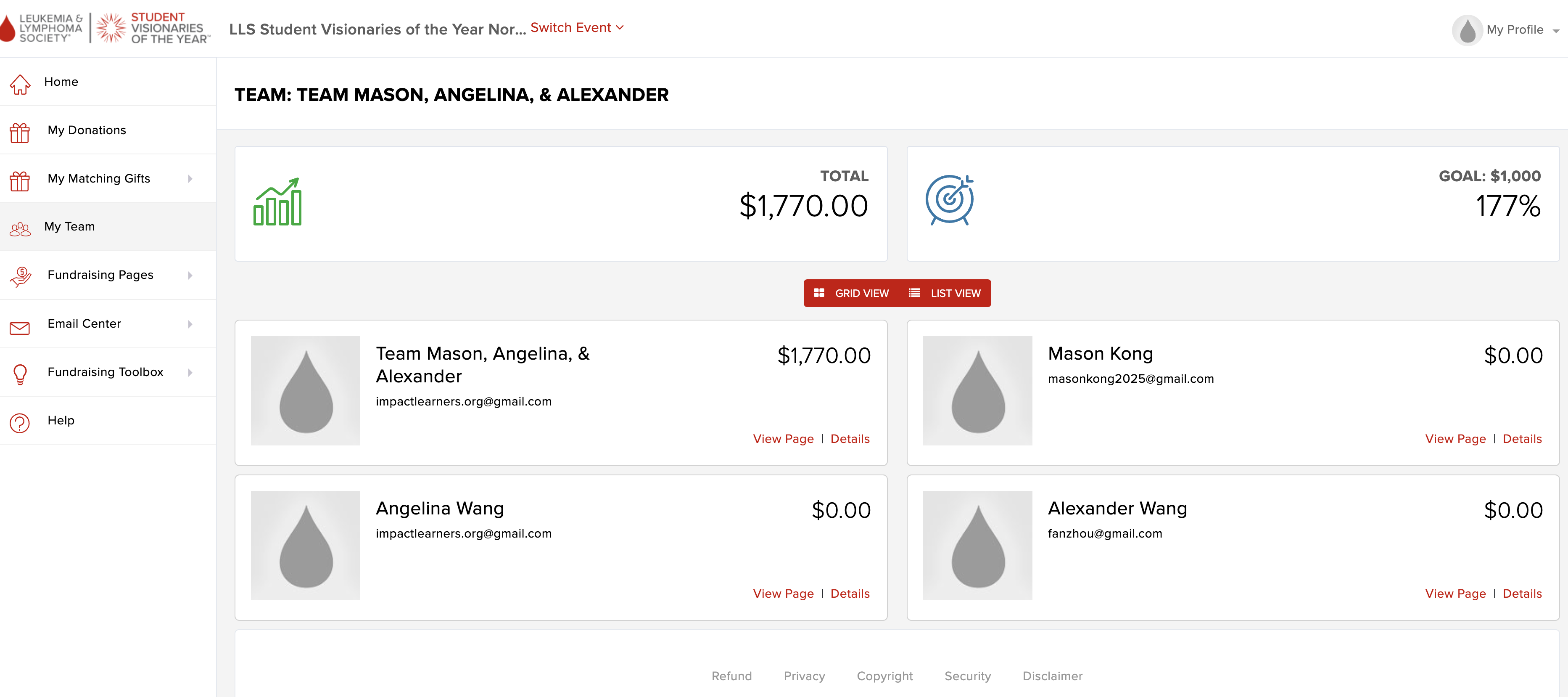This screenshot has height=697, width=1568.
Task: Switch to Grid View
Action: (x=852, y=293)
